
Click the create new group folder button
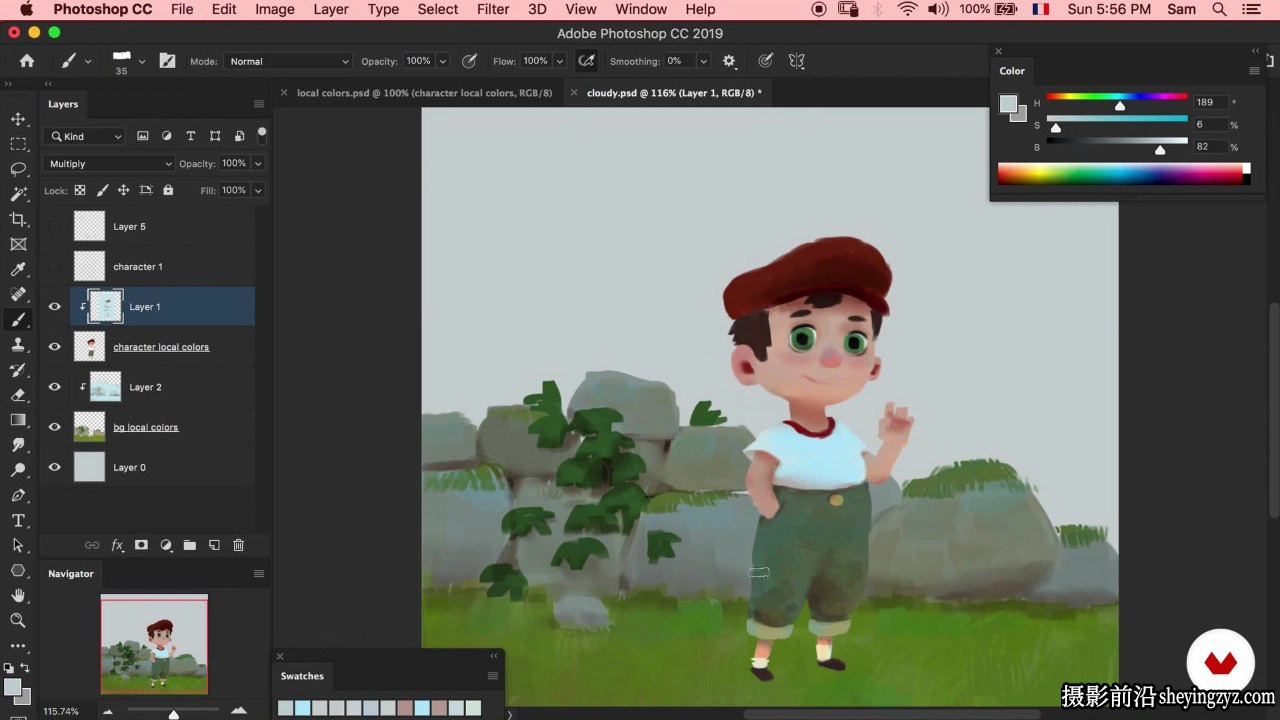[190, 545]
